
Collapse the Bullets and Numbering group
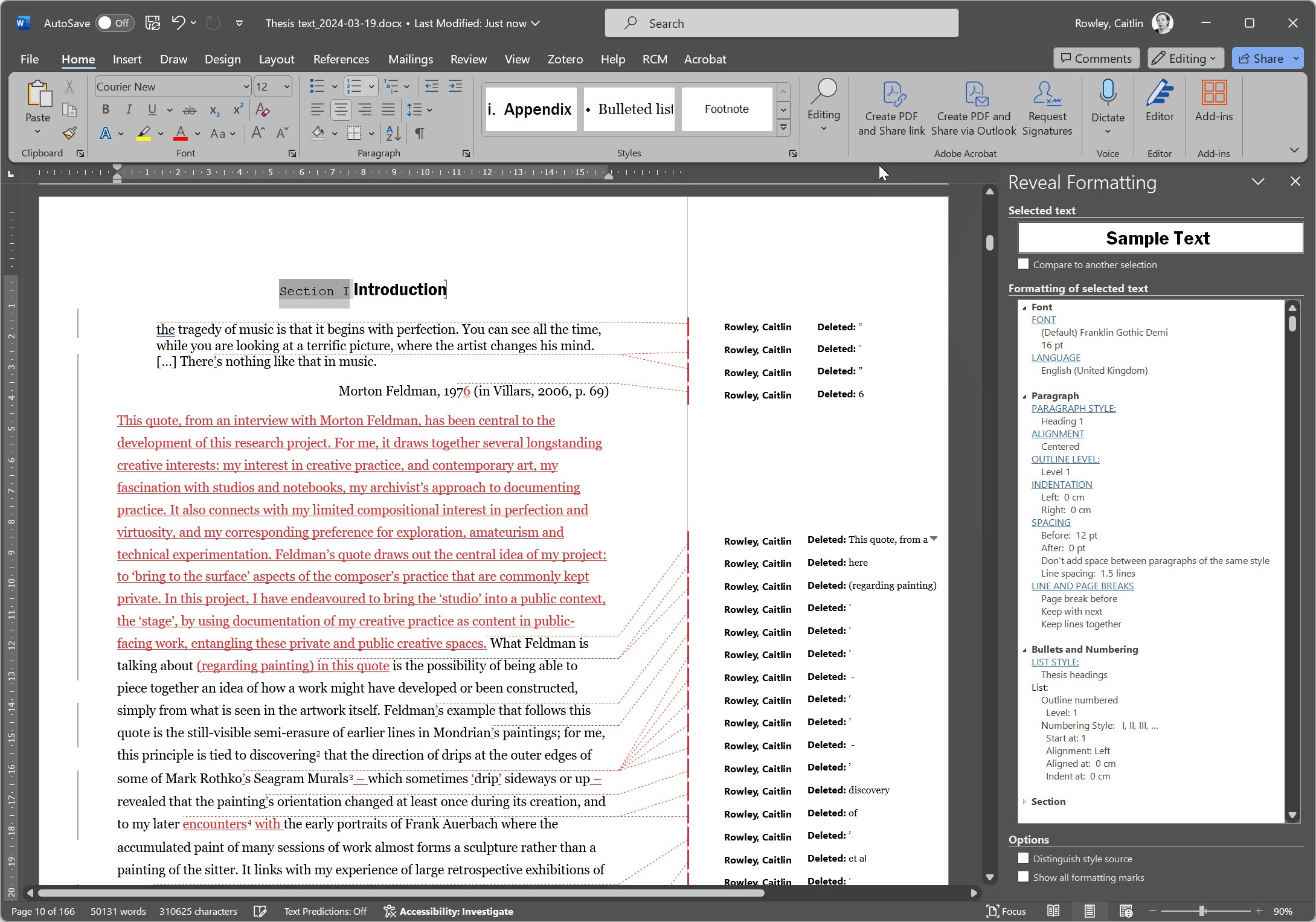click(x=1024, y=650)
